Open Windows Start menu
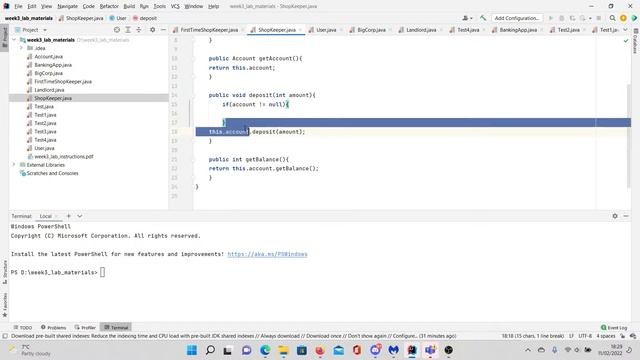Viewport: 640px width, 360px height. (192, 350)
